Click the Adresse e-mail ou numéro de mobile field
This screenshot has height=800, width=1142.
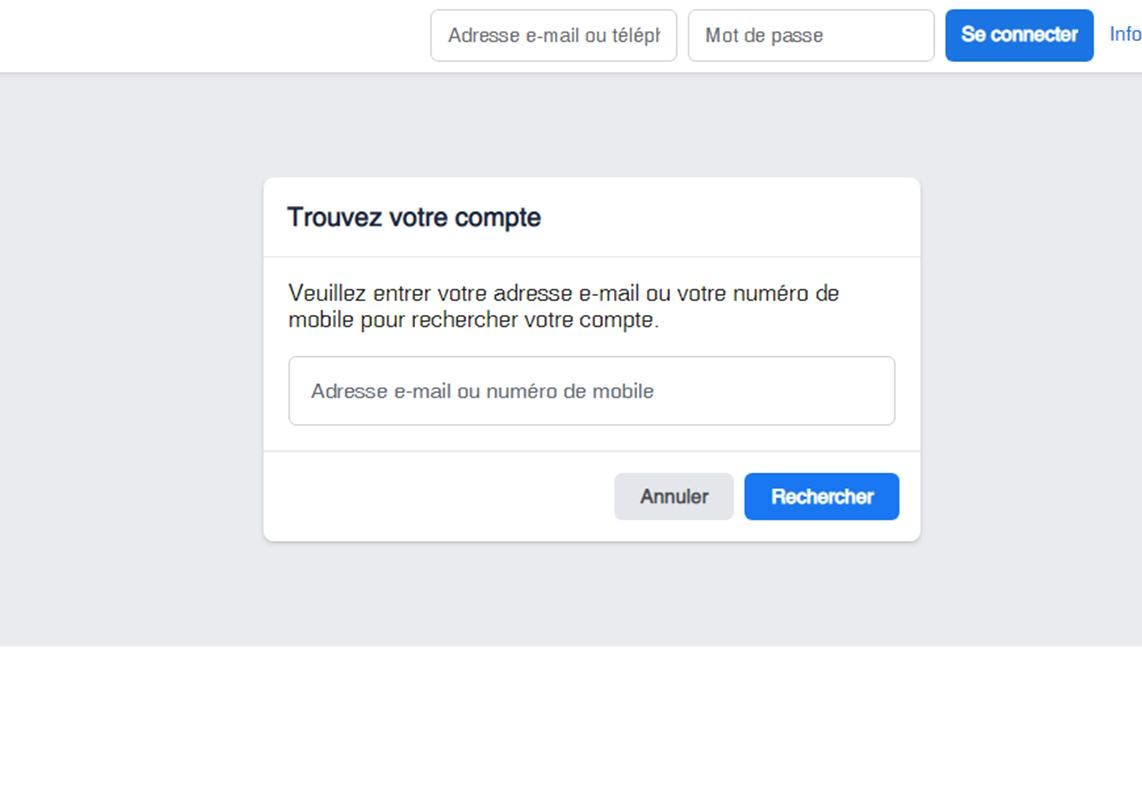tap(591, 391)
